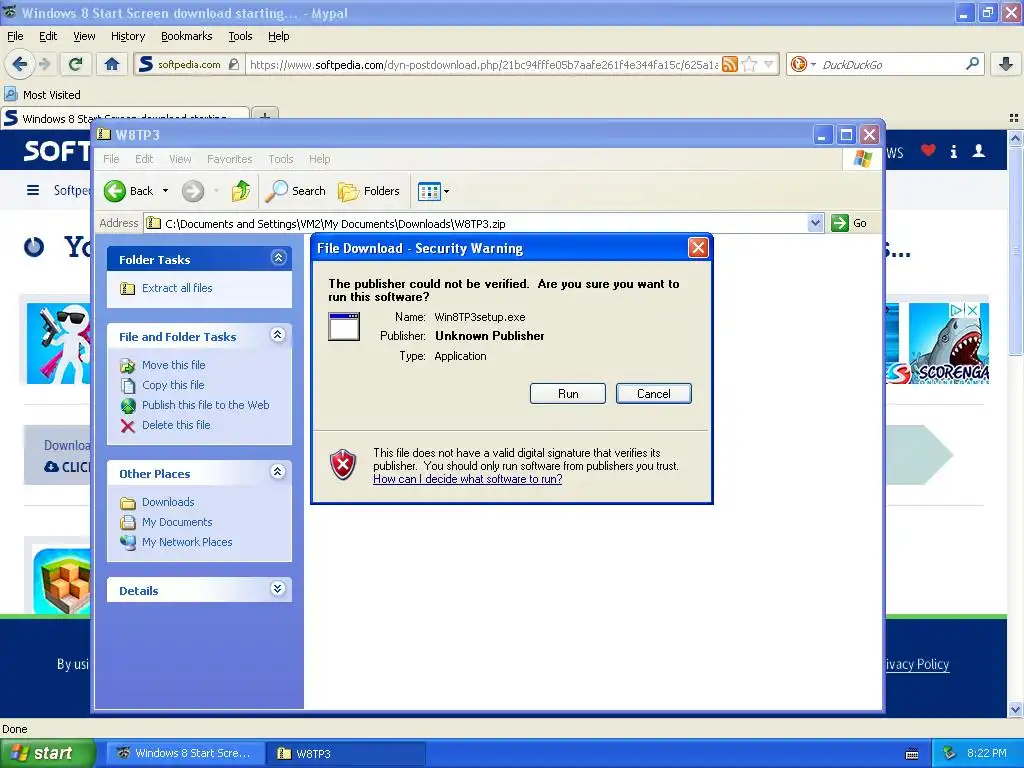The width and height of the screenshot is (1024, 768).
Task: Click the red shield warning icon
Action: coord(343,464)
